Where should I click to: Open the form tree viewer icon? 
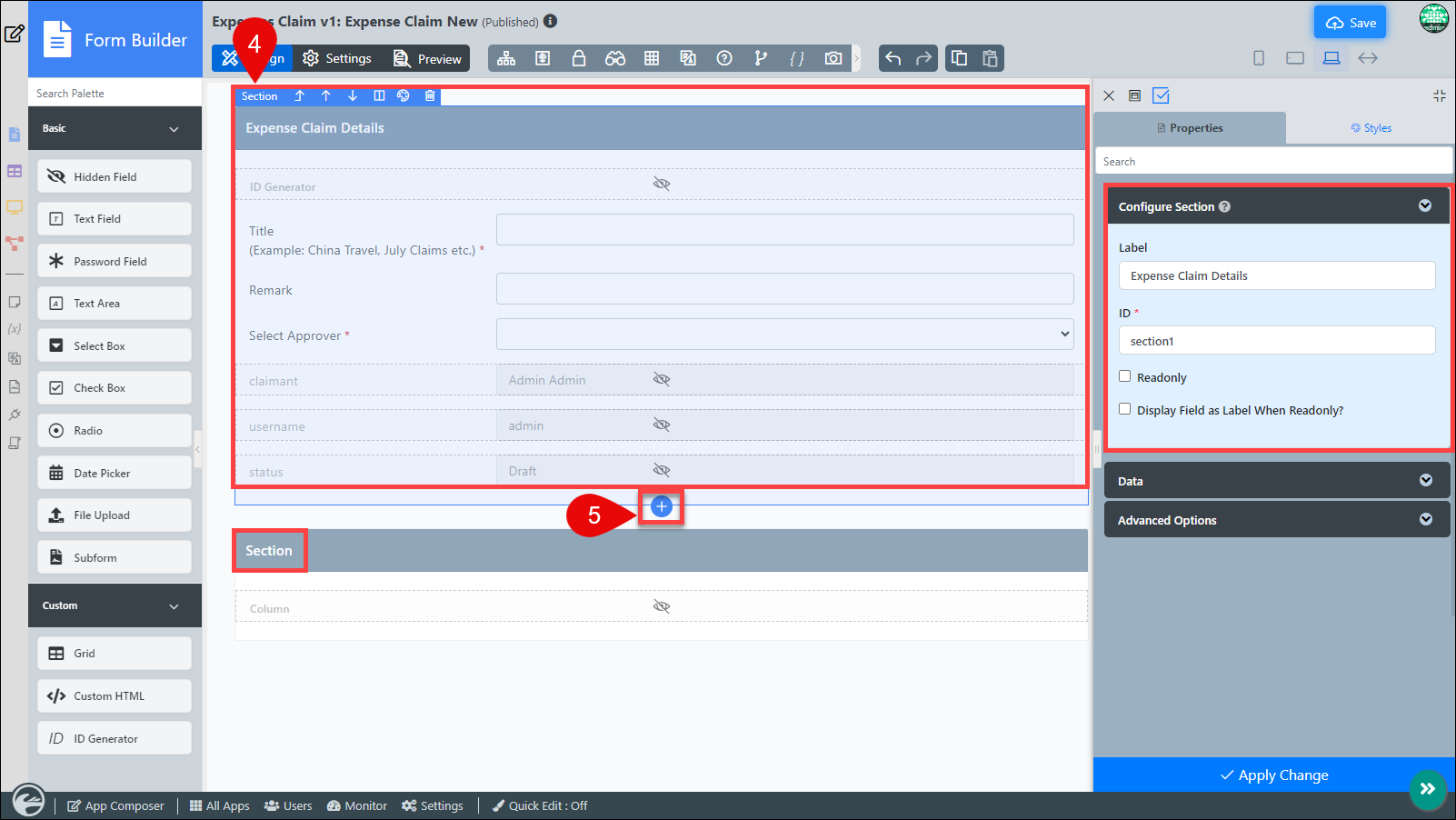[x=506, y=58]
